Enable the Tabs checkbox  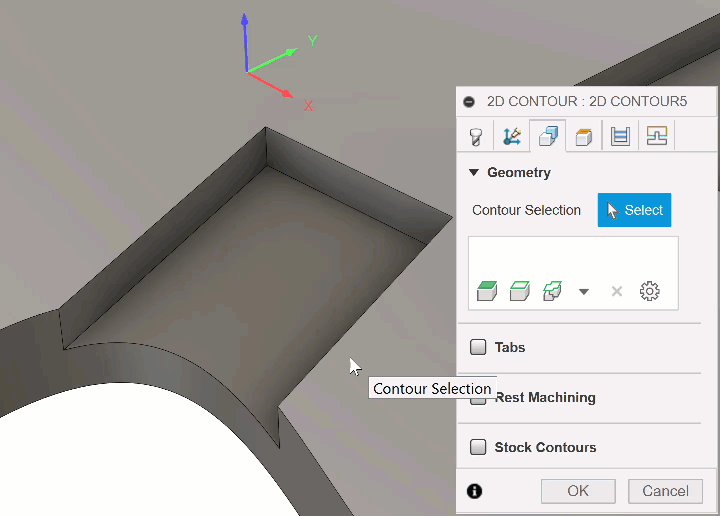[x=478, y=347]
